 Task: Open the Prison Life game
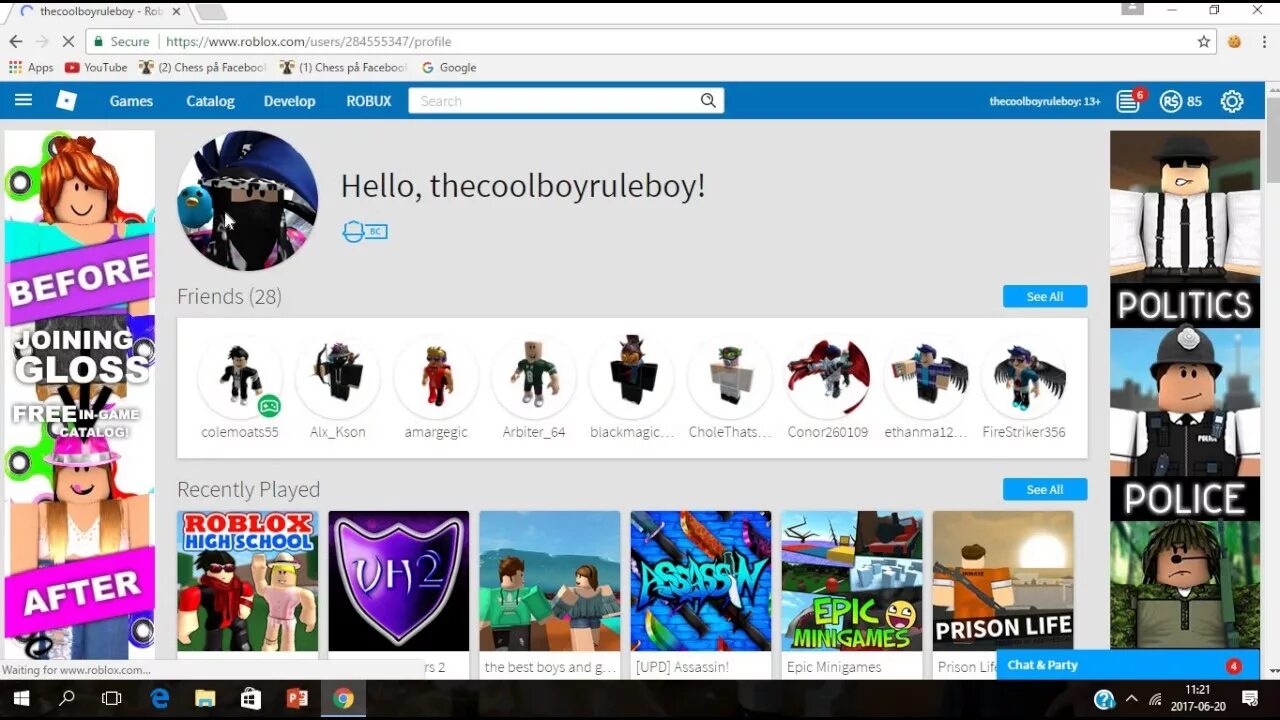click(x=1003, y=581)
